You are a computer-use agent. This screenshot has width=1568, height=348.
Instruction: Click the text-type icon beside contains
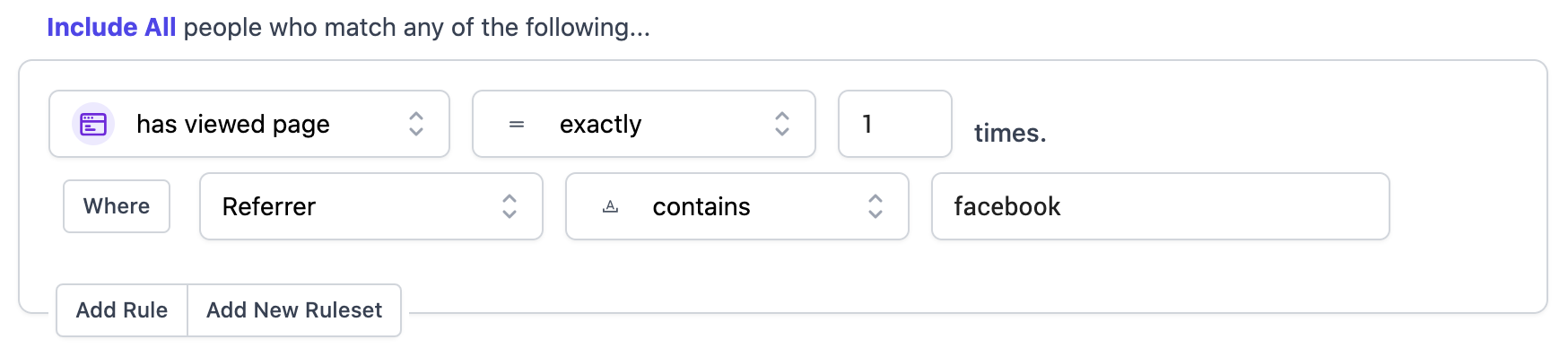610,206
